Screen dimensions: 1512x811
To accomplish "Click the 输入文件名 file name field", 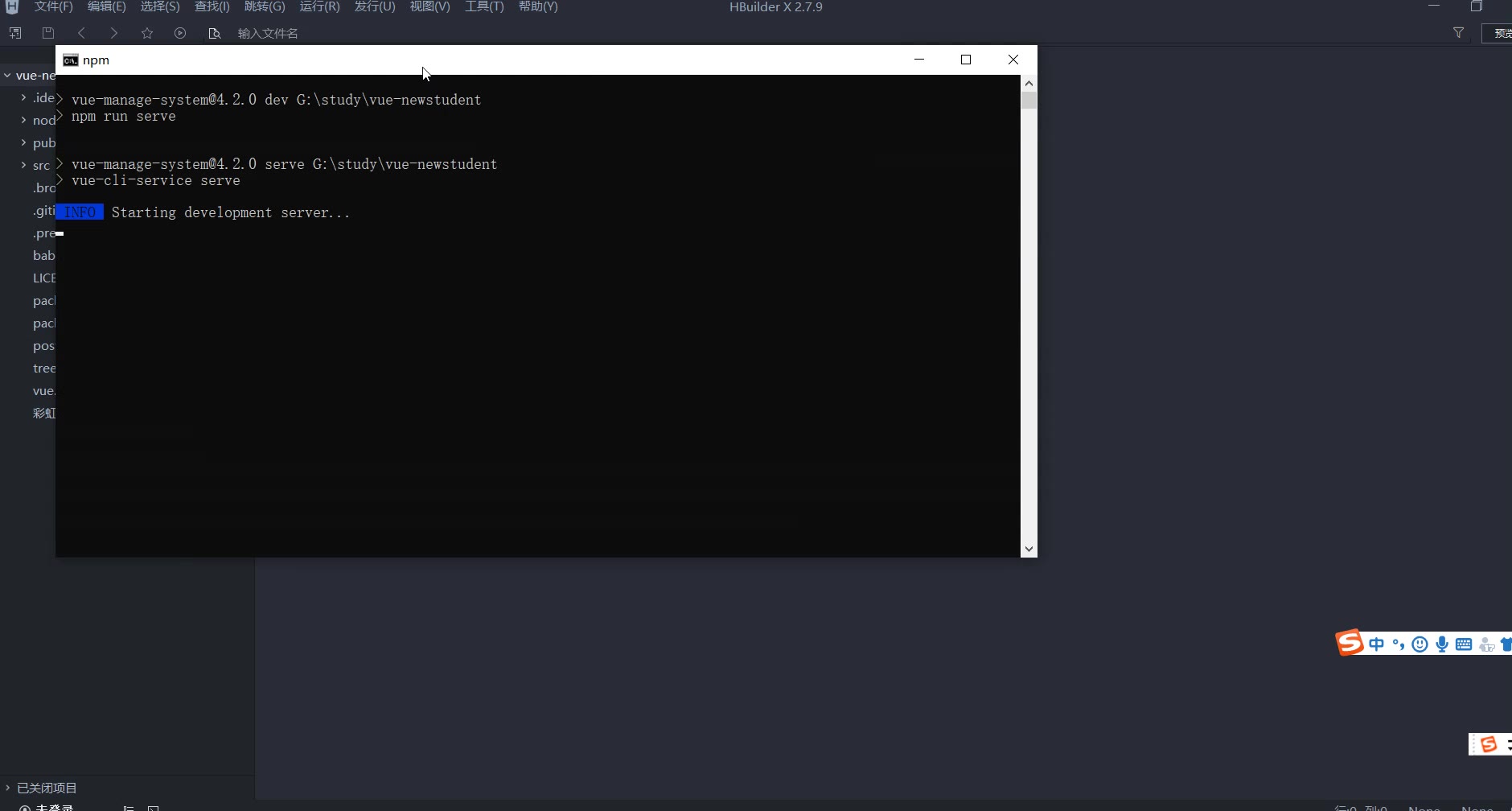I will [x=268, y=33].
